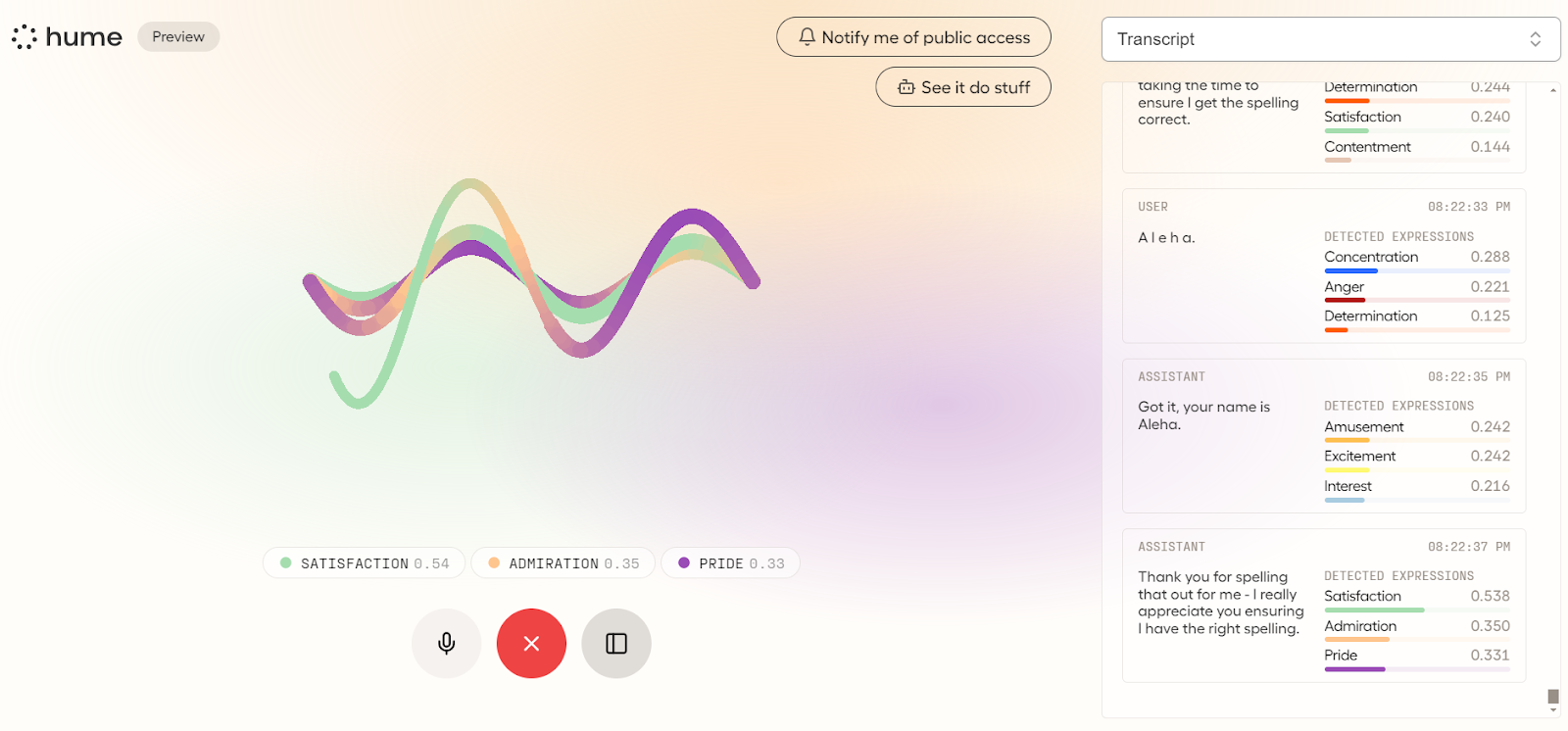Click Notify me of public access

925,37
